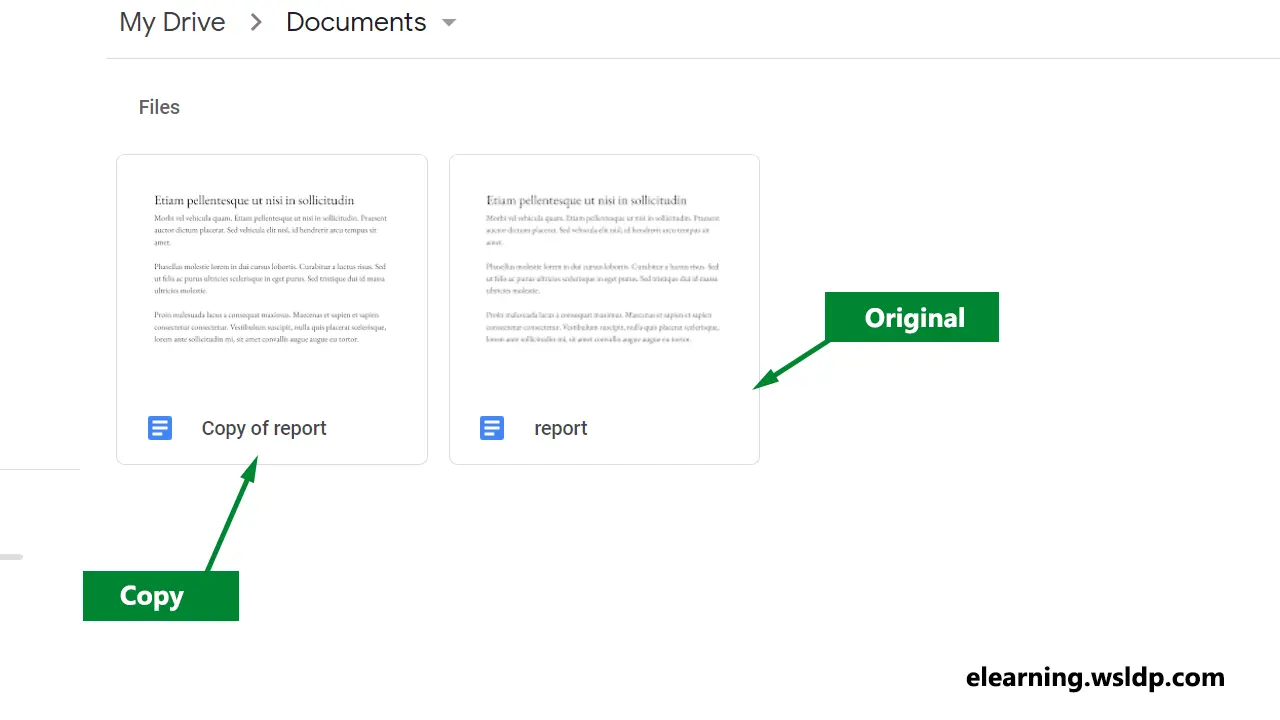Open the 'report' document thumbnail
Viewport: 1280px width, 720px height.
[x=604, y=275]
